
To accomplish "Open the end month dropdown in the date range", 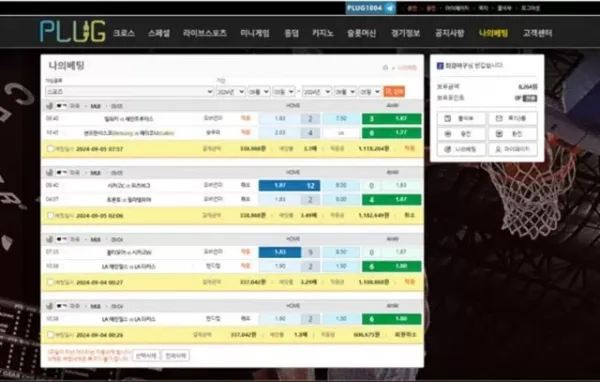I will 345,92.
